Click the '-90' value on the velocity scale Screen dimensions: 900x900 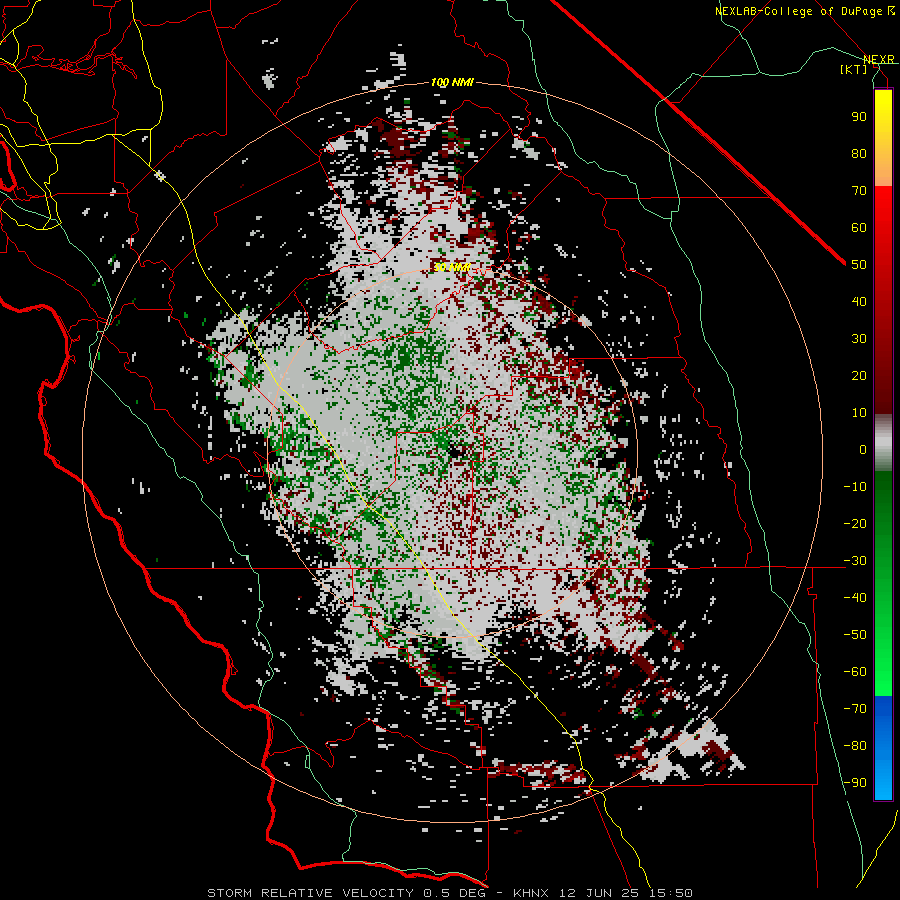point(855,782)
